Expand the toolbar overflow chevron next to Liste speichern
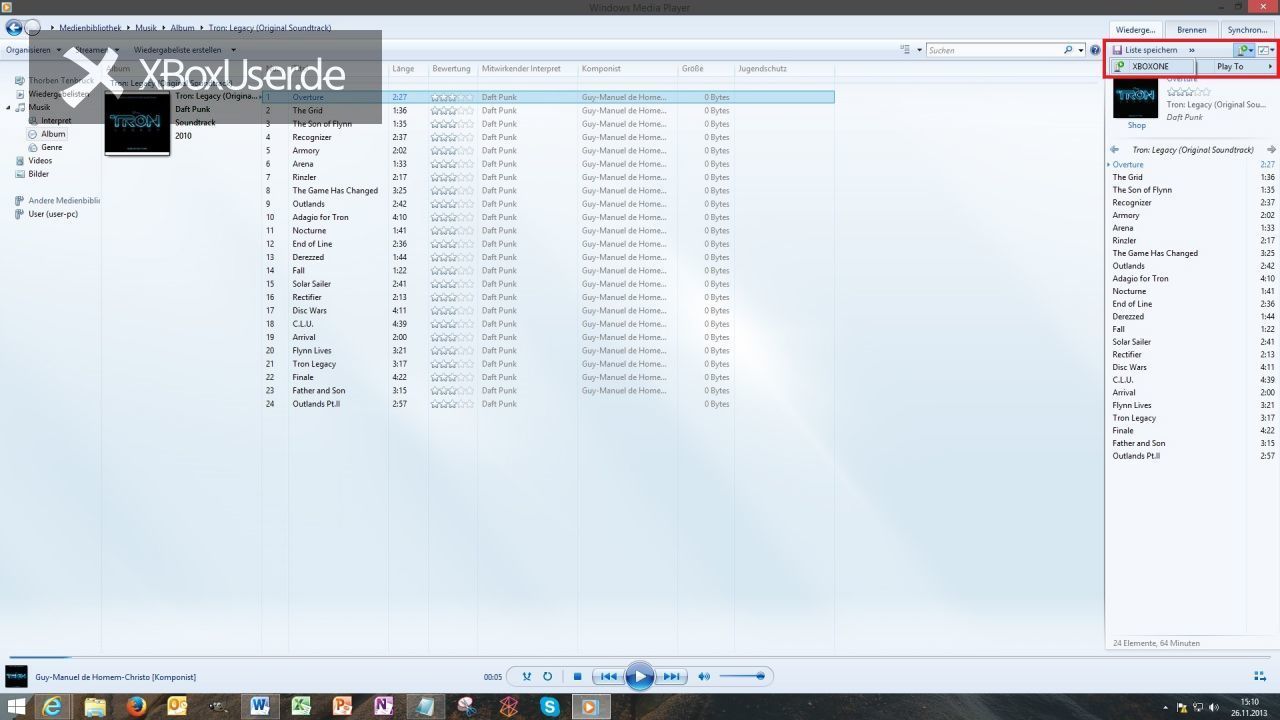This screenshot has height=720, width=1280. 1192,50
